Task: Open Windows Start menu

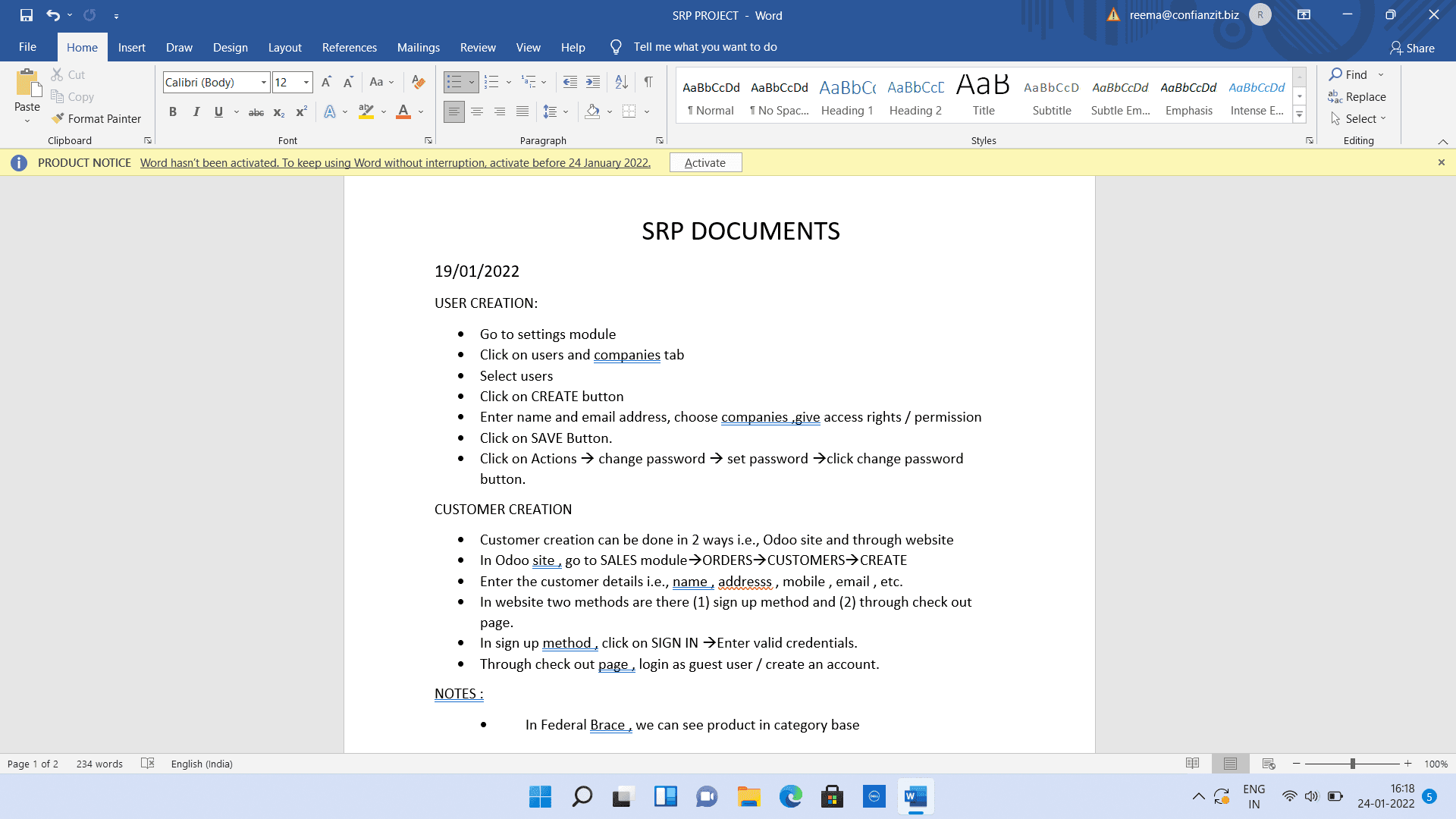Action: (540, 797)
